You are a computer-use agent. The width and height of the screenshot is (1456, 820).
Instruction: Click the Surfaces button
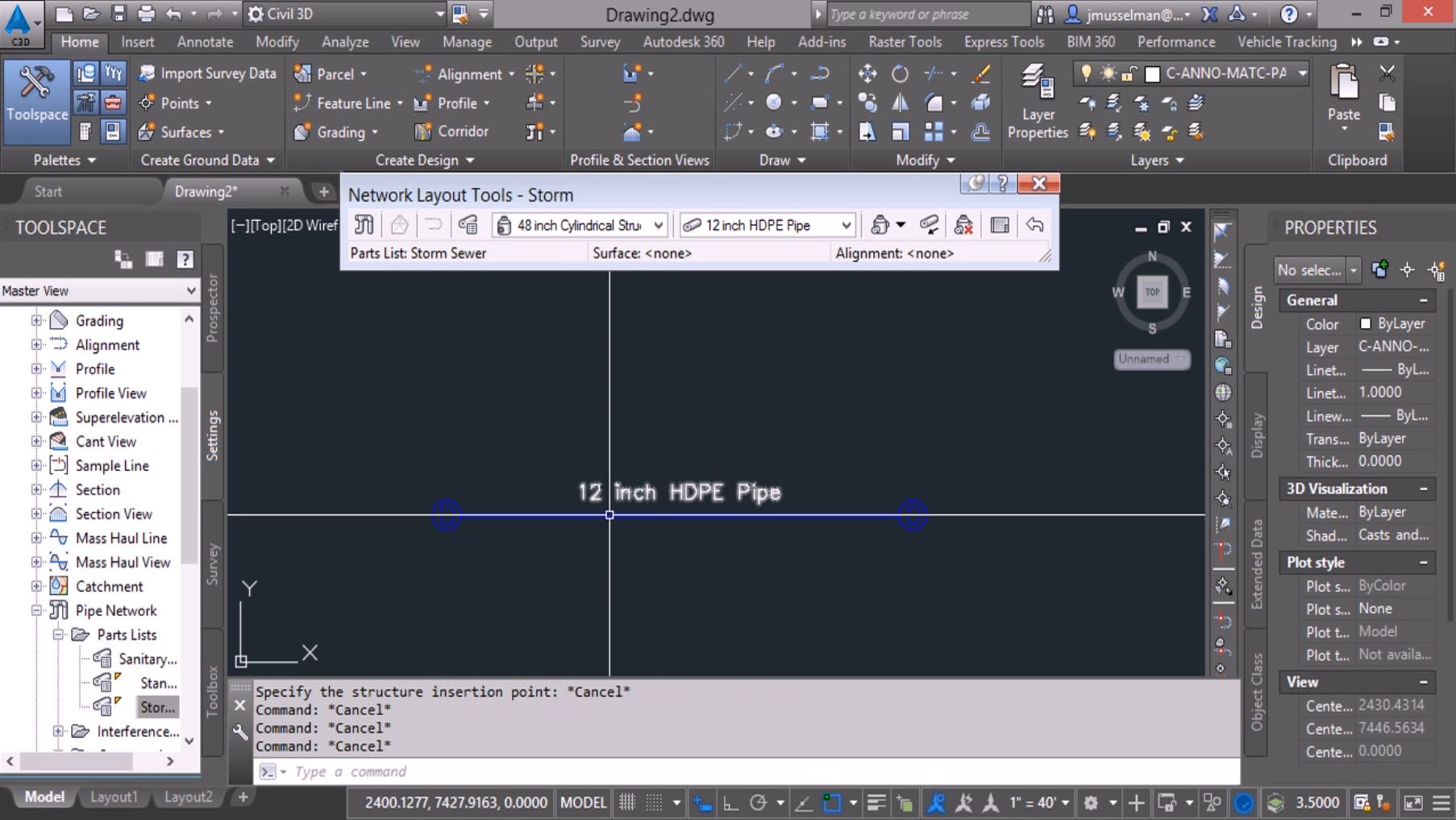[x=181, y=132]
